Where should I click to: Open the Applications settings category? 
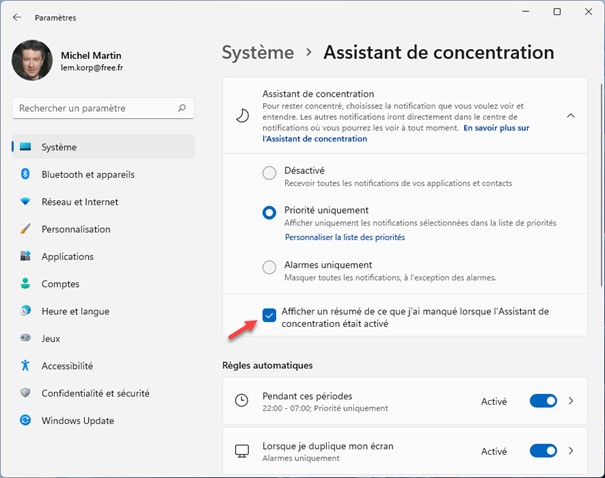coord(67,256)
